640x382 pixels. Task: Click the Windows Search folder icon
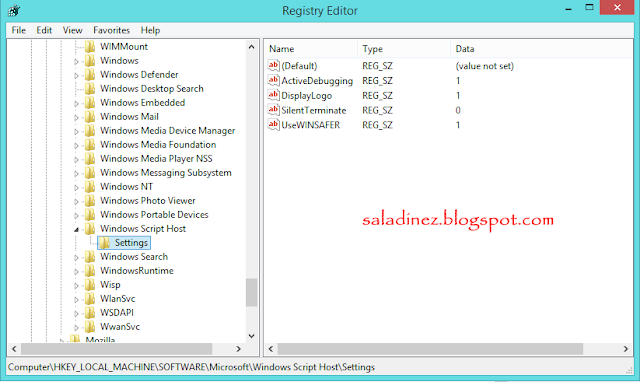(90, 257)
